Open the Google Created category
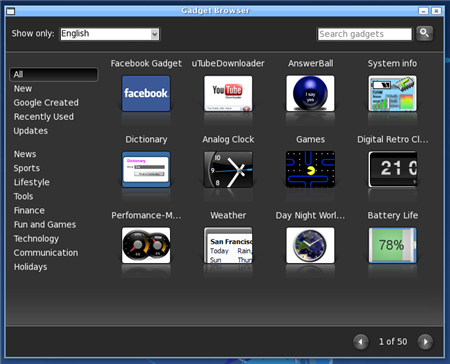 pos(46,102)
